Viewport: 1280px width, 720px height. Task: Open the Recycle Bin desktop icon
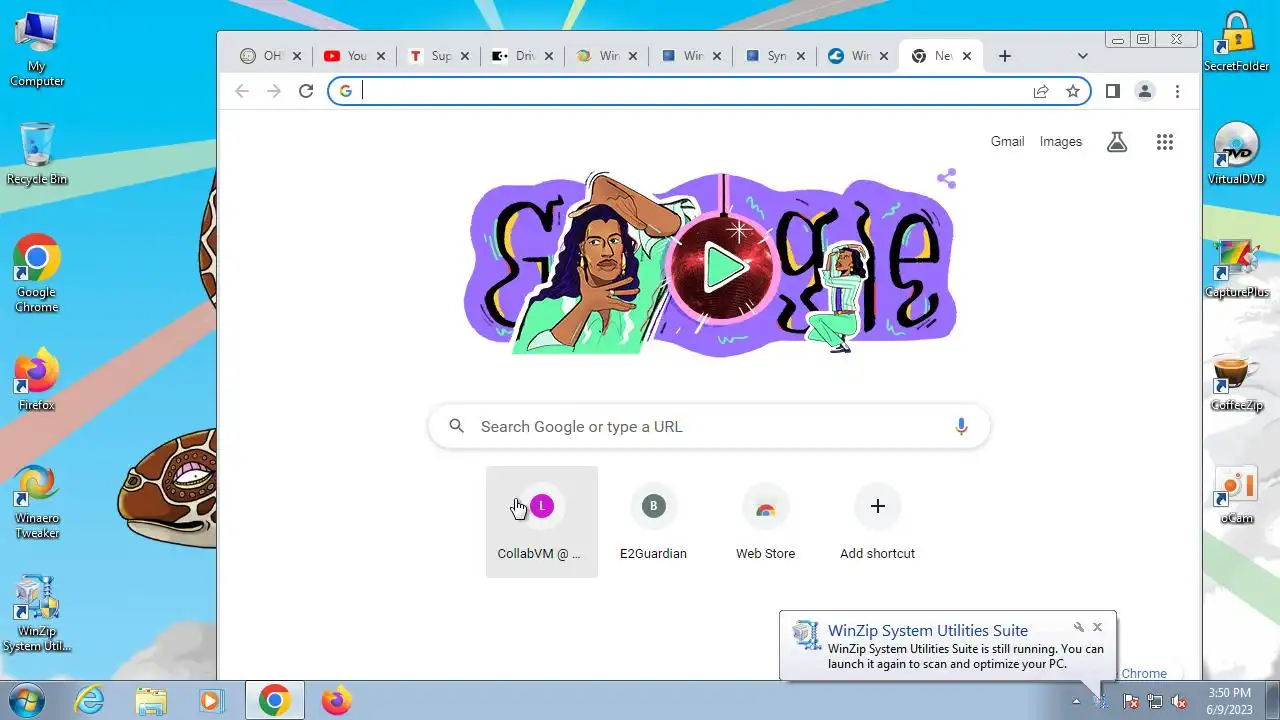[37, 153]
